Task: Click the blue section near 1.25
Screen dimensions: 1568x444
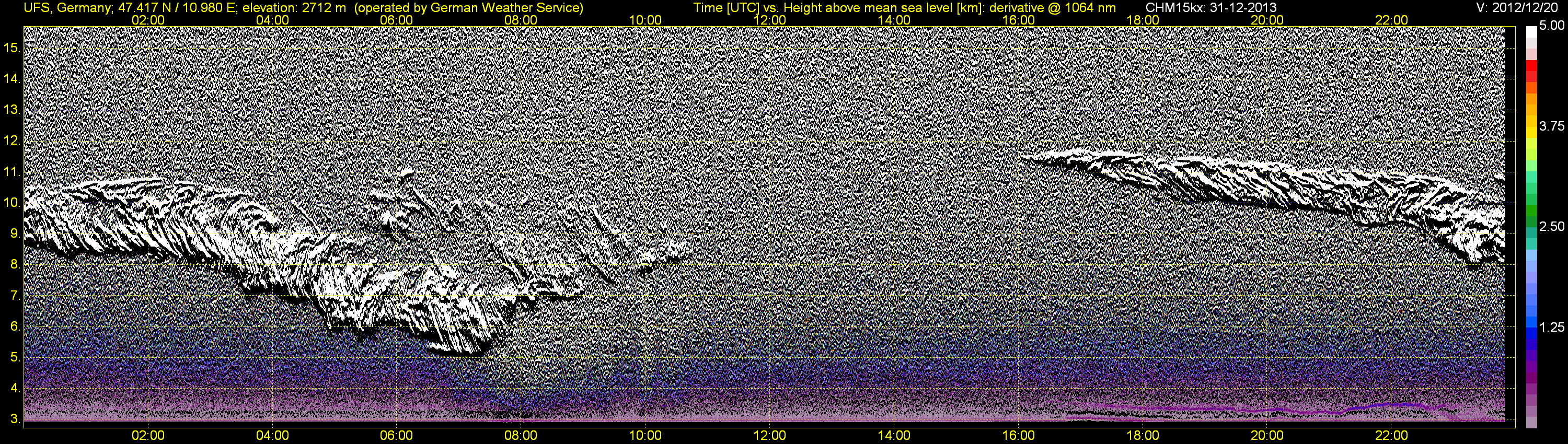Action: click(x=1531, y=329)
